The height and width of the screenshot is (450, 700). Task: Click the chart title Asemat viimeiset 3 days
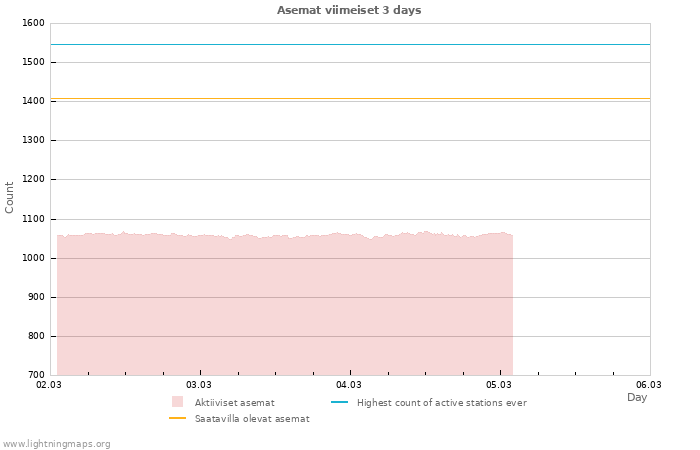point(349,10)
